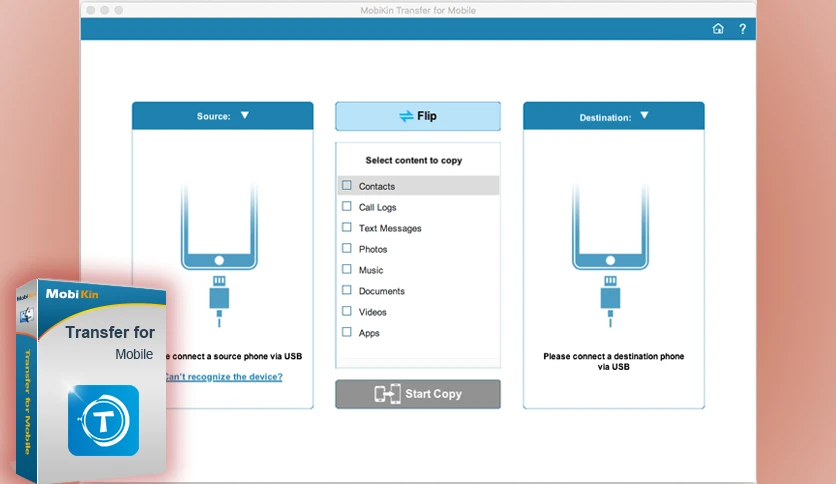Click the connect a source phone via USB text

(234, 356)
